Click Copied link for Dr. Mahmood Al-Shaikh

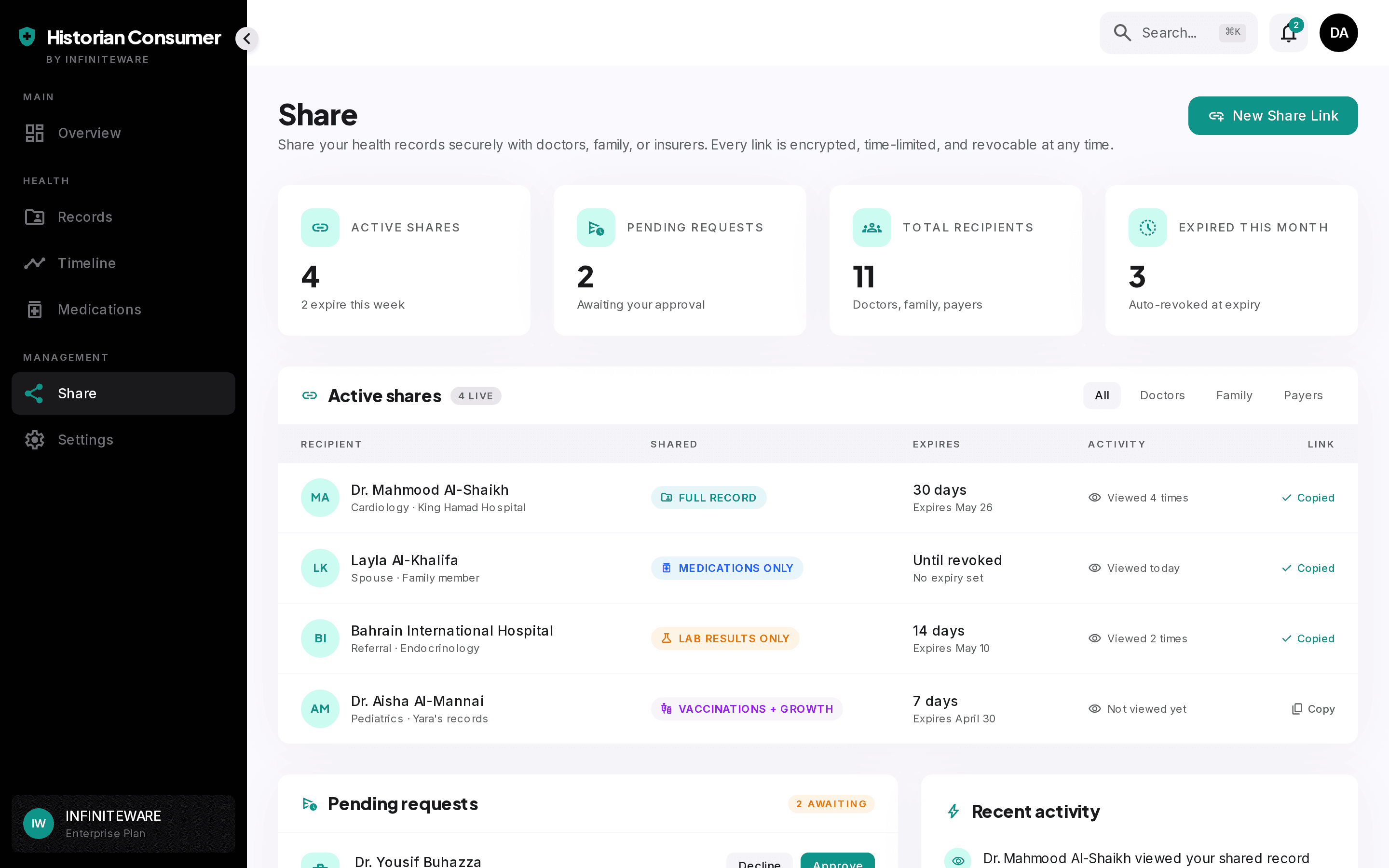pyautogui.click(x=1308, y=498)
